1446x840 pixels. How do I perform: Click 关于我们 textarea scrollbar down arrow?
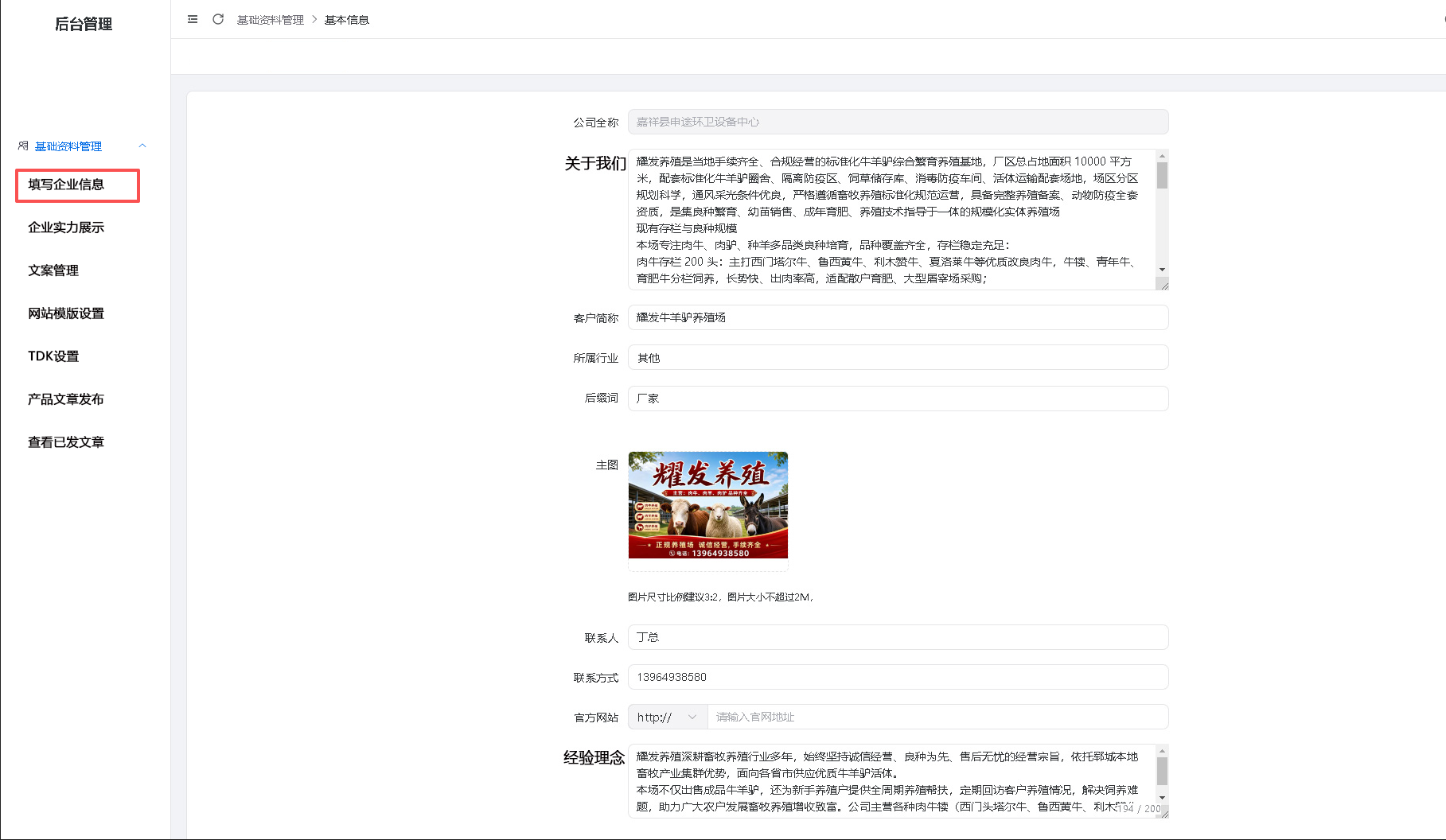1162,270
